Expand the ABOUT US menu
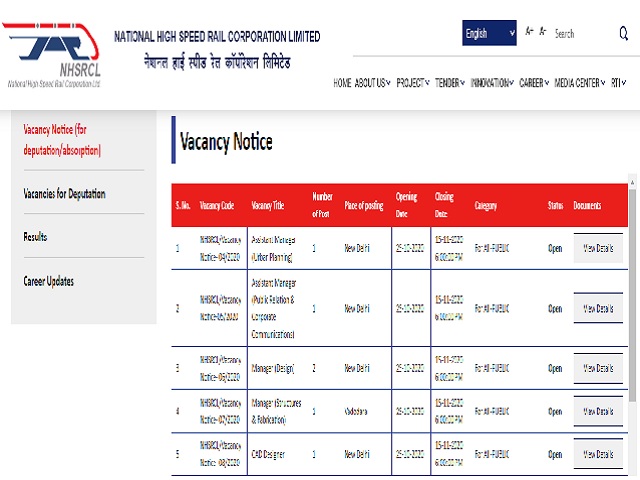 (x=373, y=83)
